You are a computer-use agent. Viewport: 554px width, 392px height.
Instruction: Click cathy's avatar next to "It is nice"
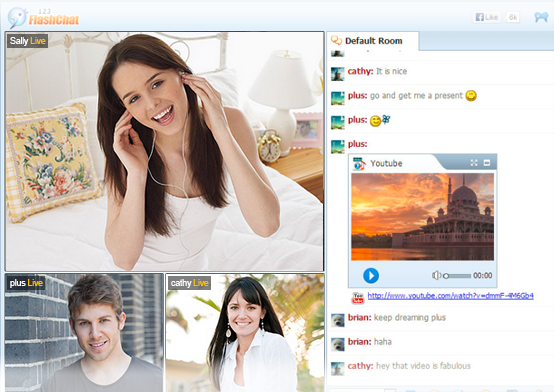tap(337, 74)
